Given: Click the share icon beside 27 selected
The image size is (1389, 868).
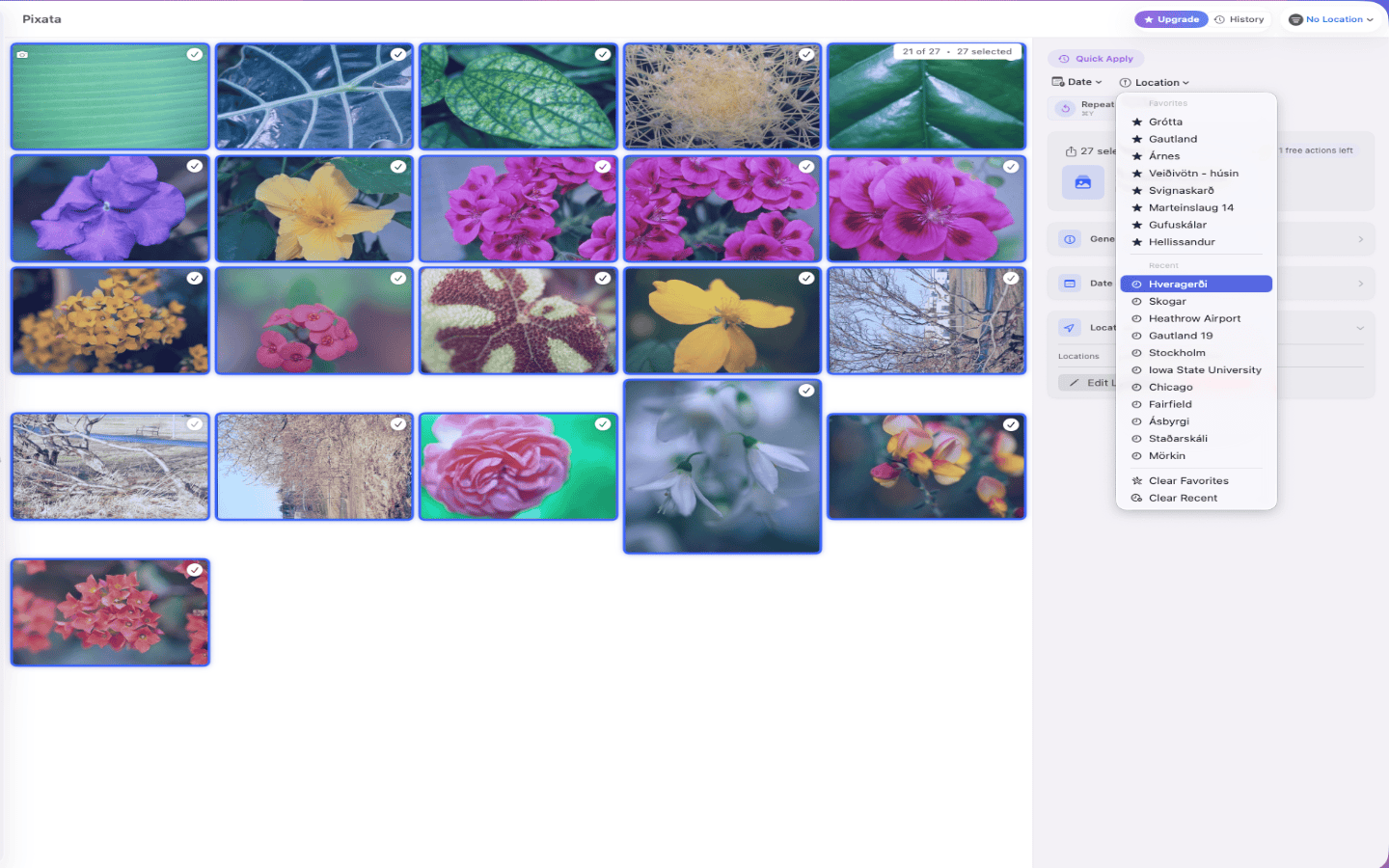Looking at the screenshot, I should [1071, 151].
